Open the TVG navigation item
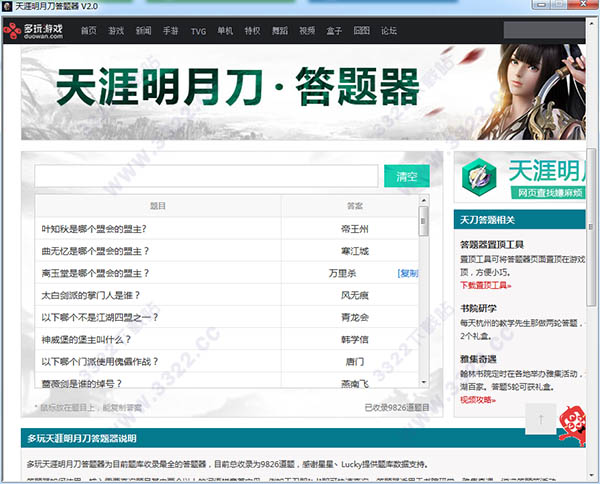 tap(200, 31)
